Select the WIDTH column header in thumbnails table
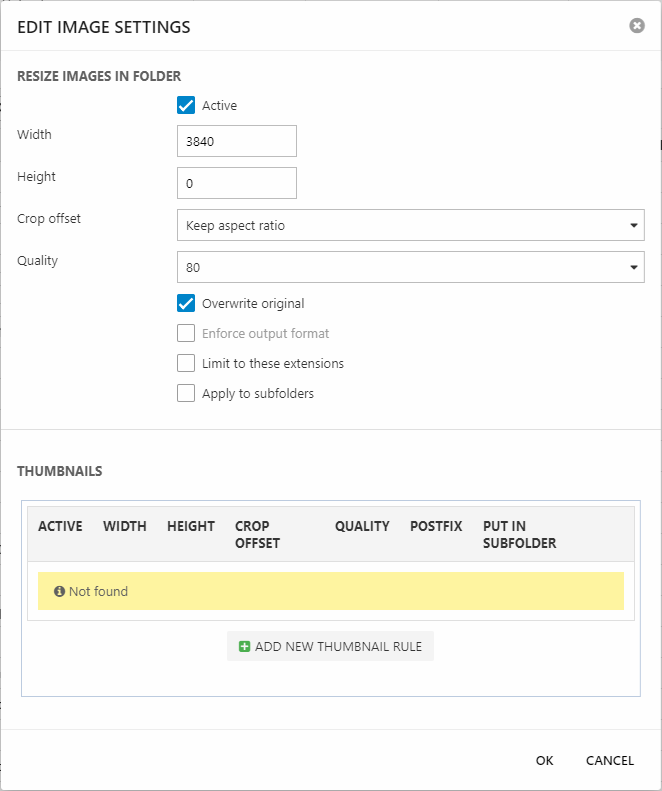The width and height of the screenshot is (662, 791). point(125,526)
